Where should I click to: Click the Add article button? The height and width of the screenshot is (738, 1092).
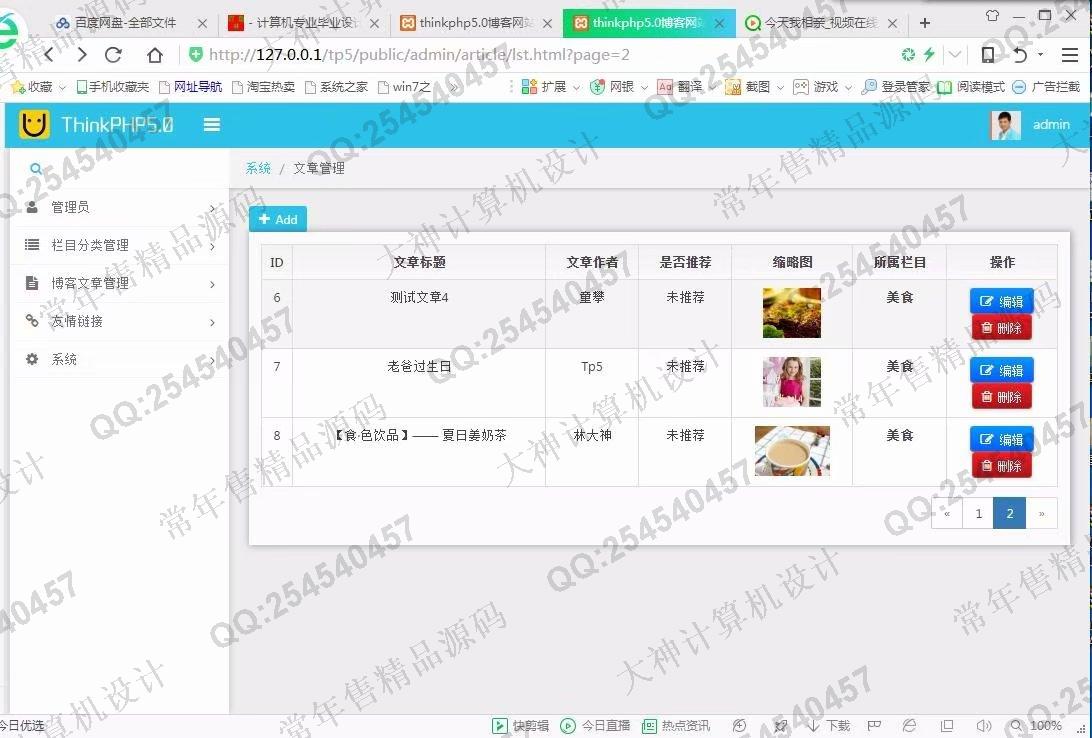[x=278, y=219]
